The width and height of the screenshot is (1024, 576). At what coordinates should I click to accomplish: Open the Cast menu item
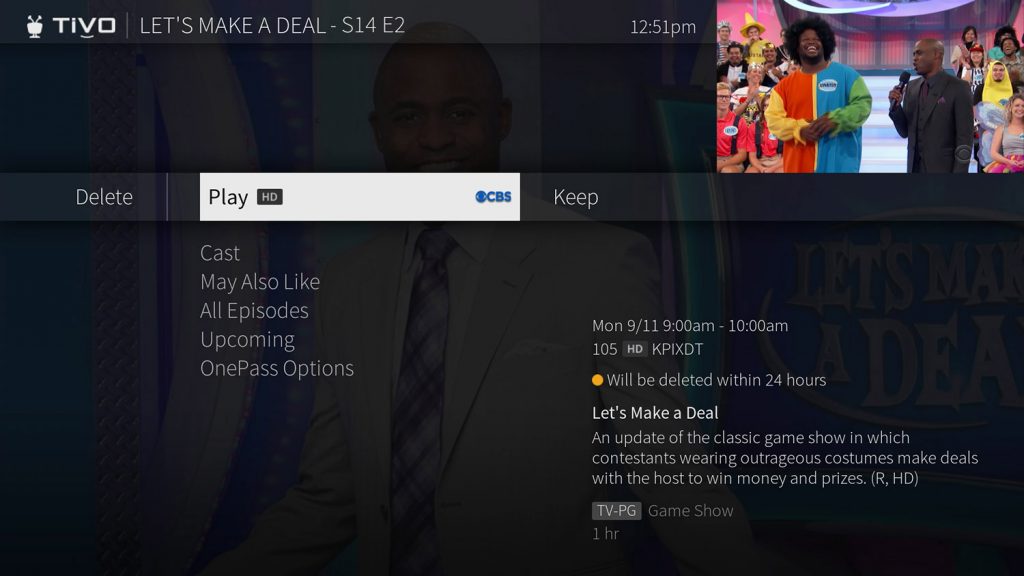[x=220, y=253]
